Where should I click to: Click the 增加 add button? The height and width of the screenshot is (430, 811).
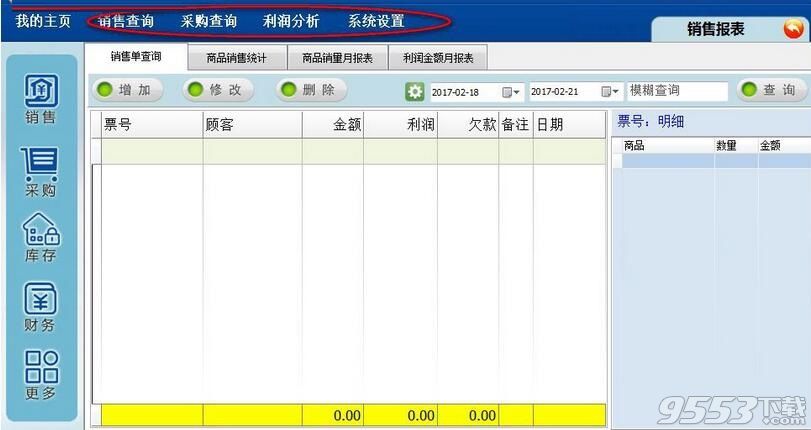point(128,90)
